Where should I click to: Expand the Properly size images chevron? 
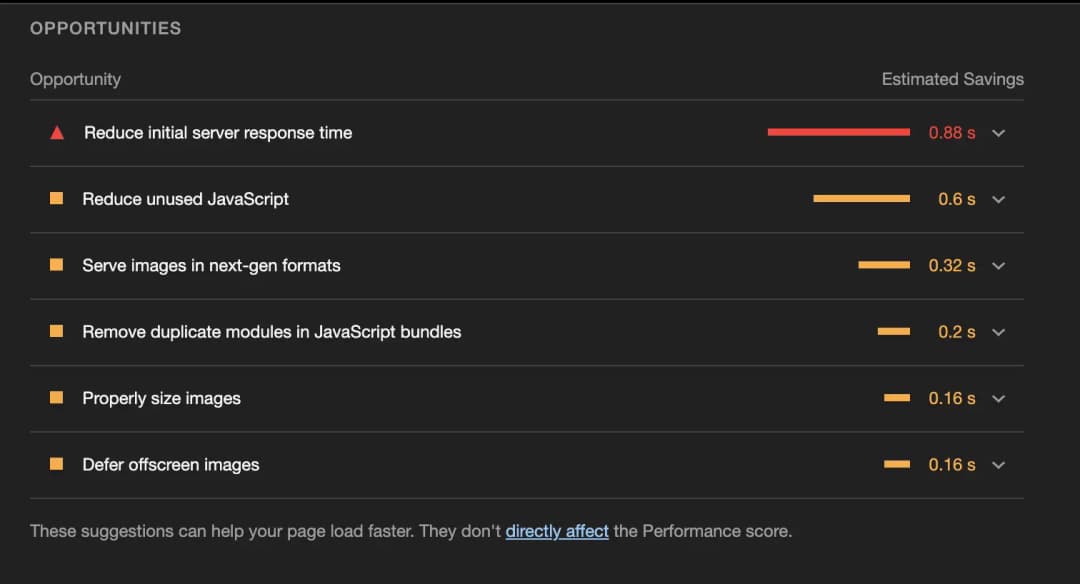tap(998, 398)
